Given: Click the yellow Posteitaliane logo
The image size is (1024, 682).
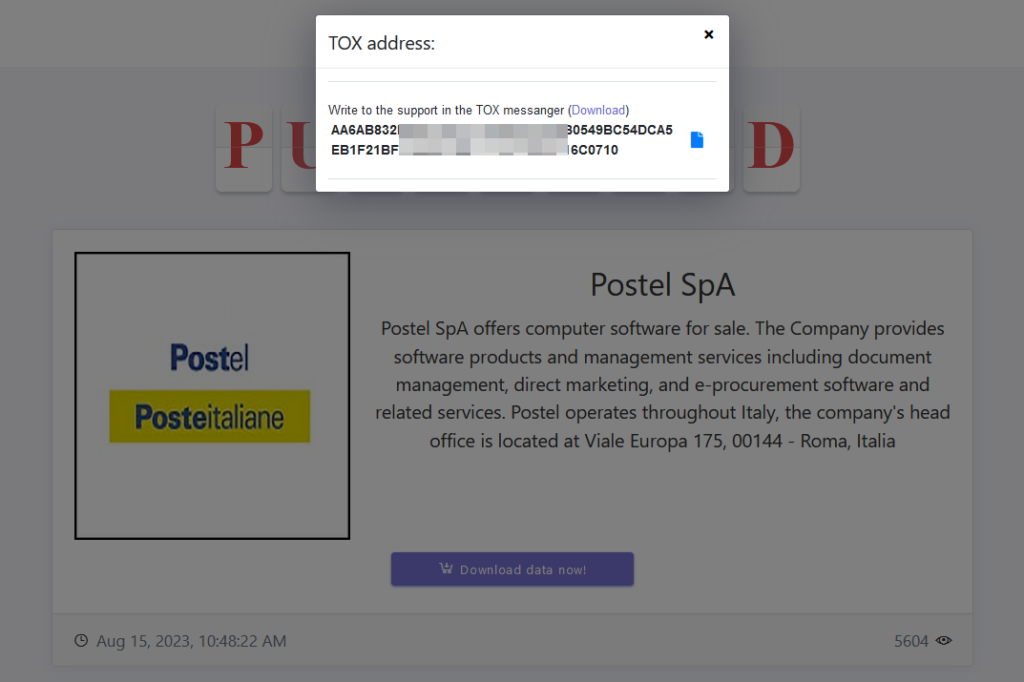Looking at the screenshot, I should (x=210, y=417).
